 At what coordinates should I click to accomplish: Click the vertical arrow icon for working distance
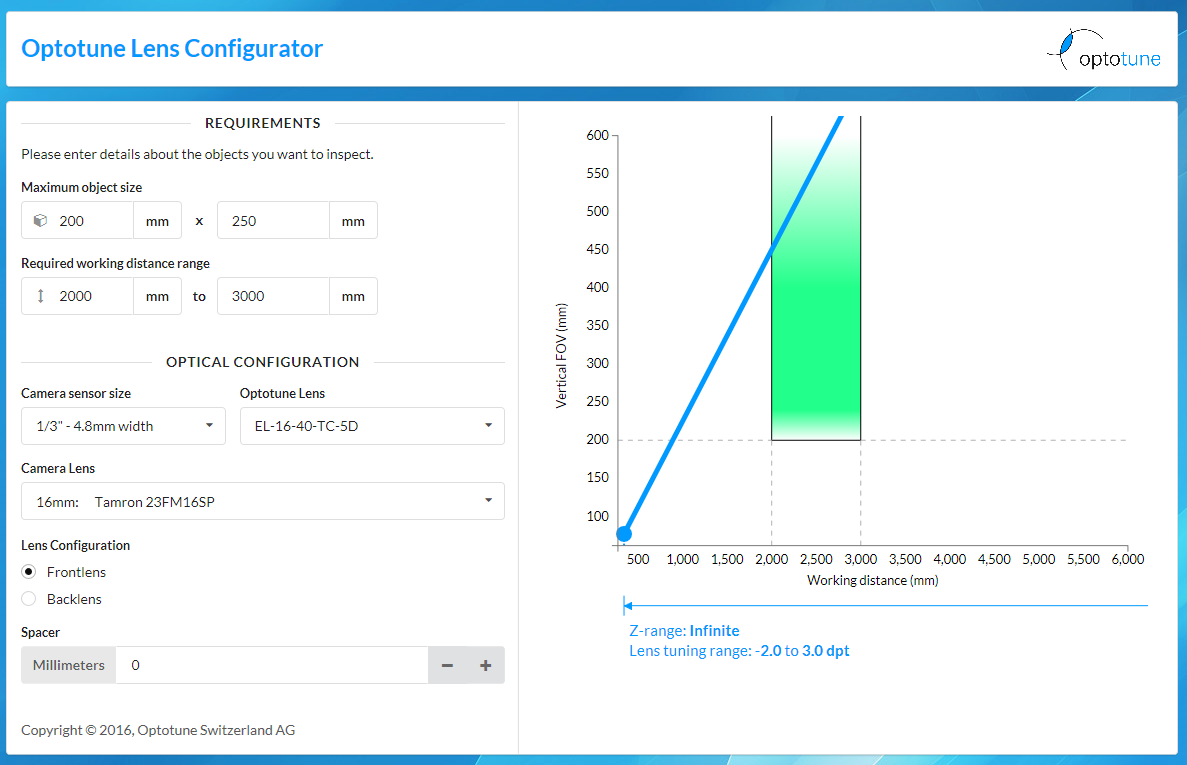pyautogui.click(x=40, y=296)
